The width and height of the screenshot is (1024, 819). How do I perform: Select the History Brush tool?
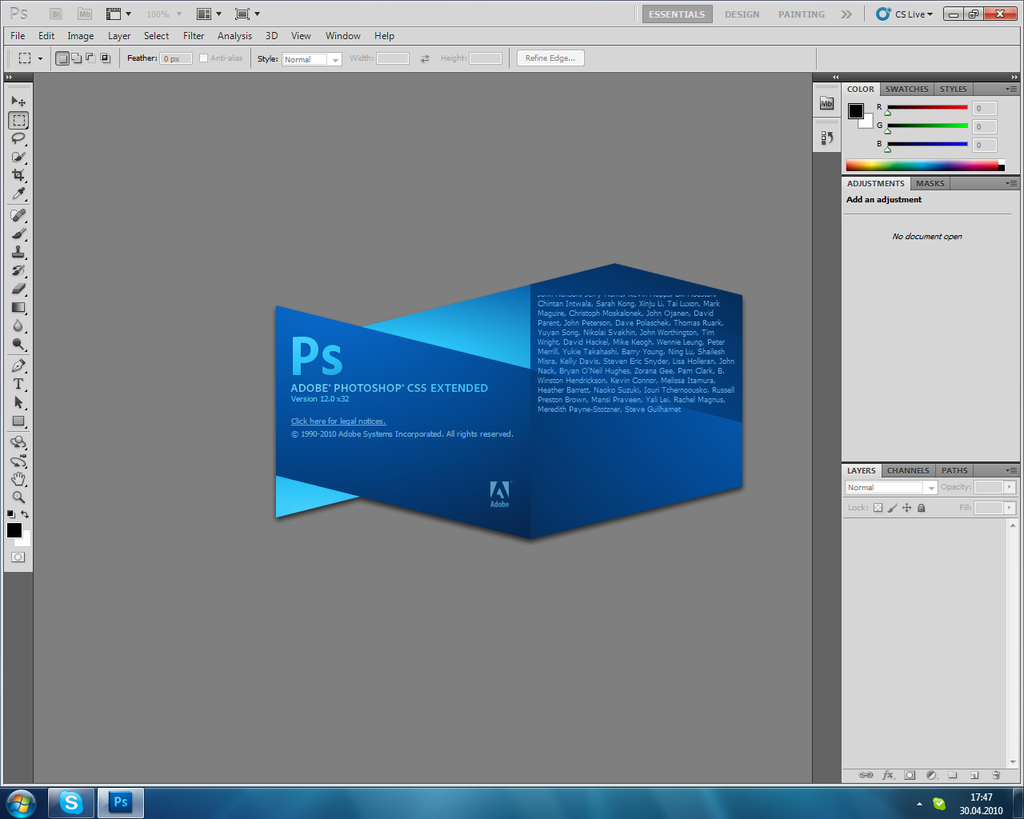tap(18, 270)
